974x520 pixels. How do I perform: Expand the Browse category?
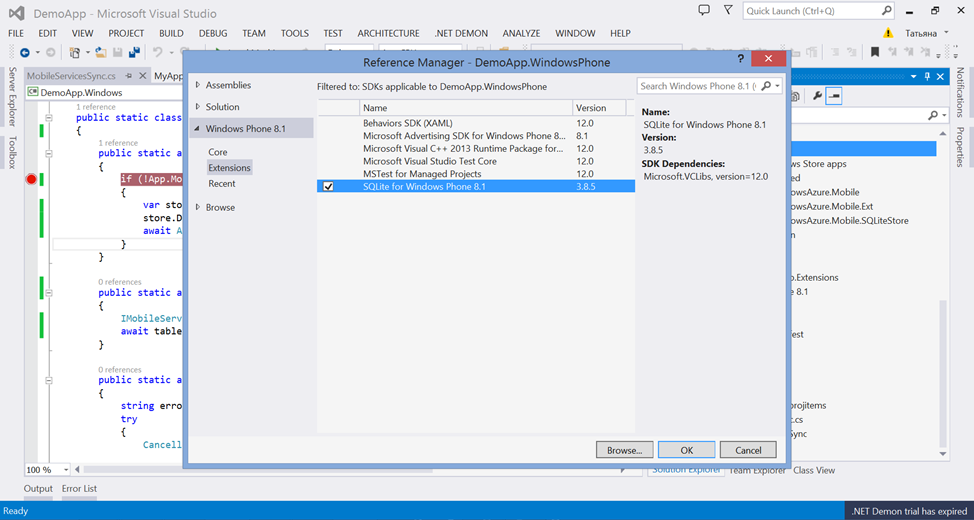pyautogui.click(x=198, y=207)
